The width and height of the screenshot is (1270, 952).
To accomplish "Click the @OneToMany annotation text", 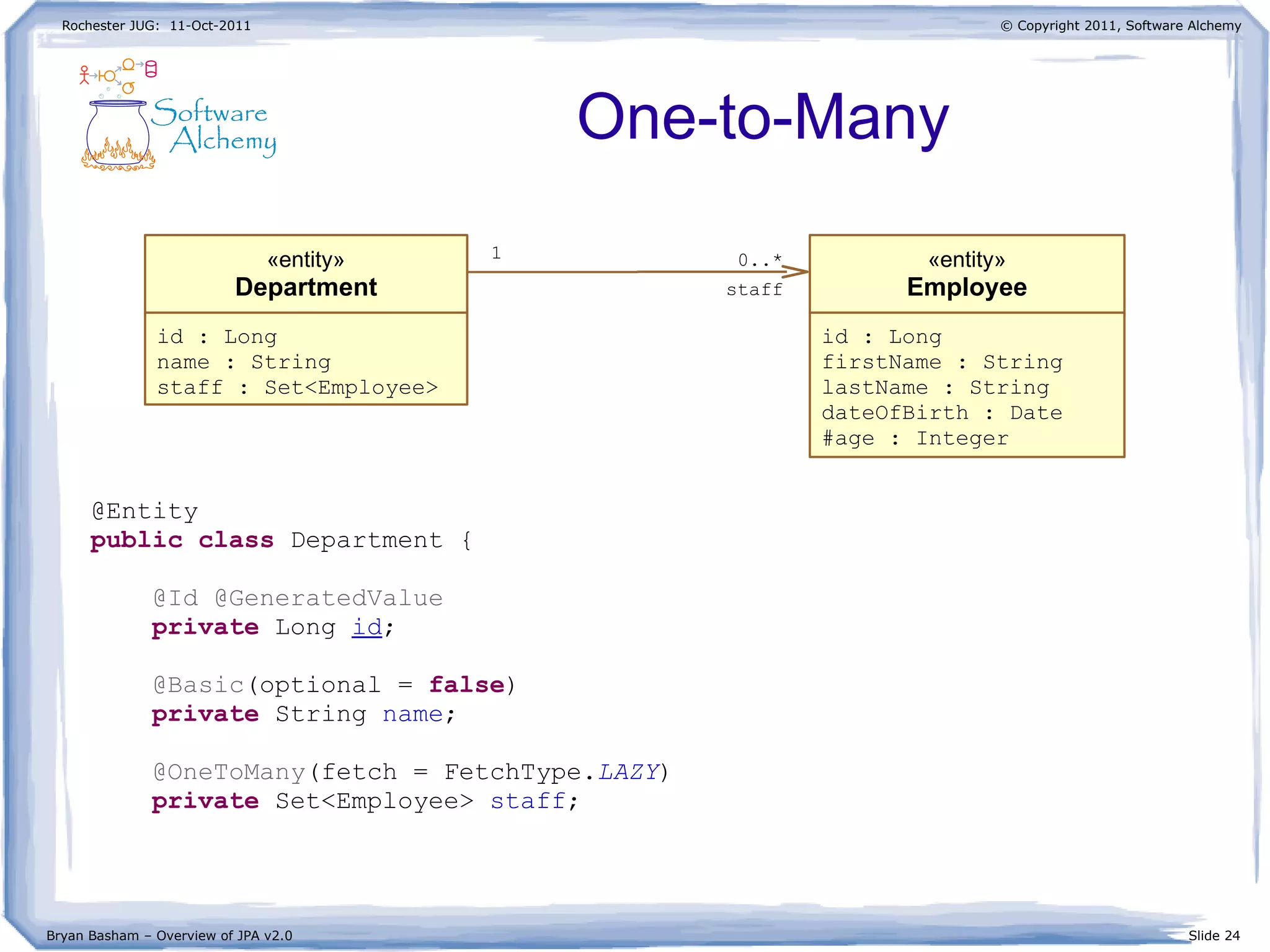I will [x=229, y=772].
